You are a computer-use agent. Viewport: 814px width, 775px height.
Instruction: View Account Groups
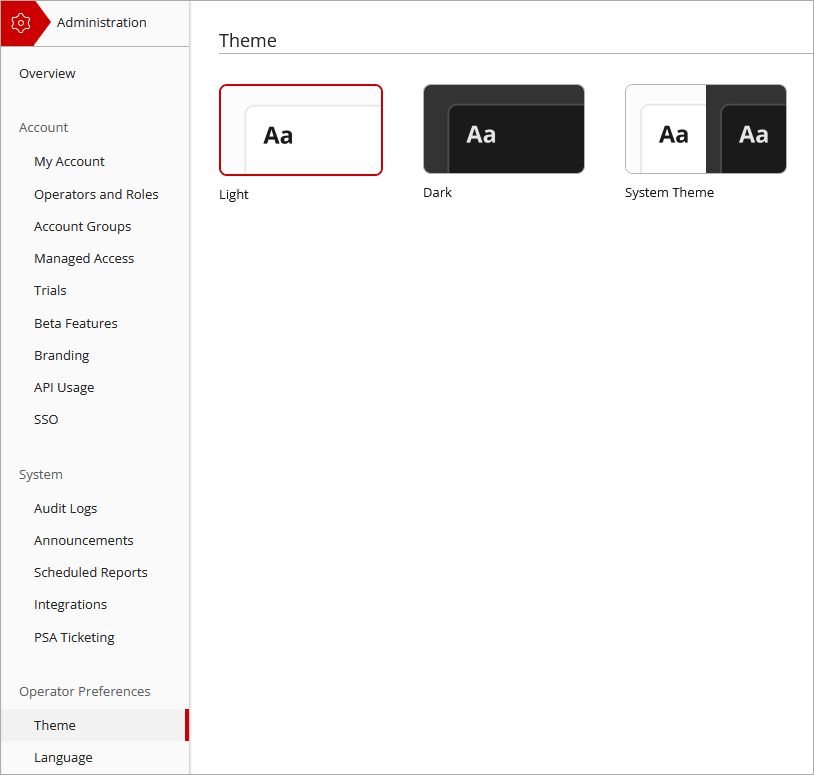[82, 226]
